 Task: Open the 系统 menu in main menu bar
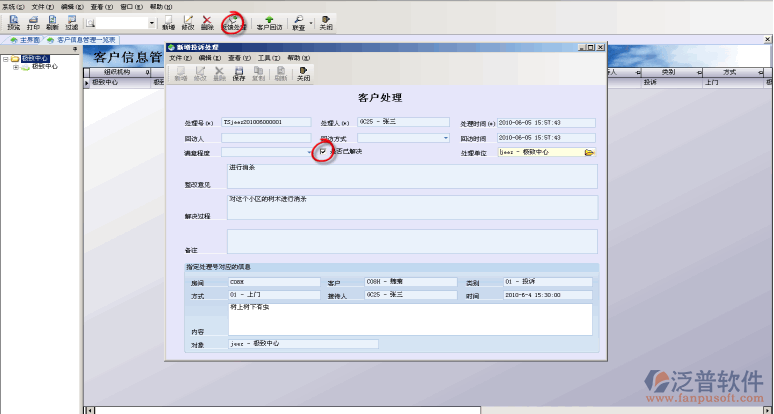(x=9, y=6)
